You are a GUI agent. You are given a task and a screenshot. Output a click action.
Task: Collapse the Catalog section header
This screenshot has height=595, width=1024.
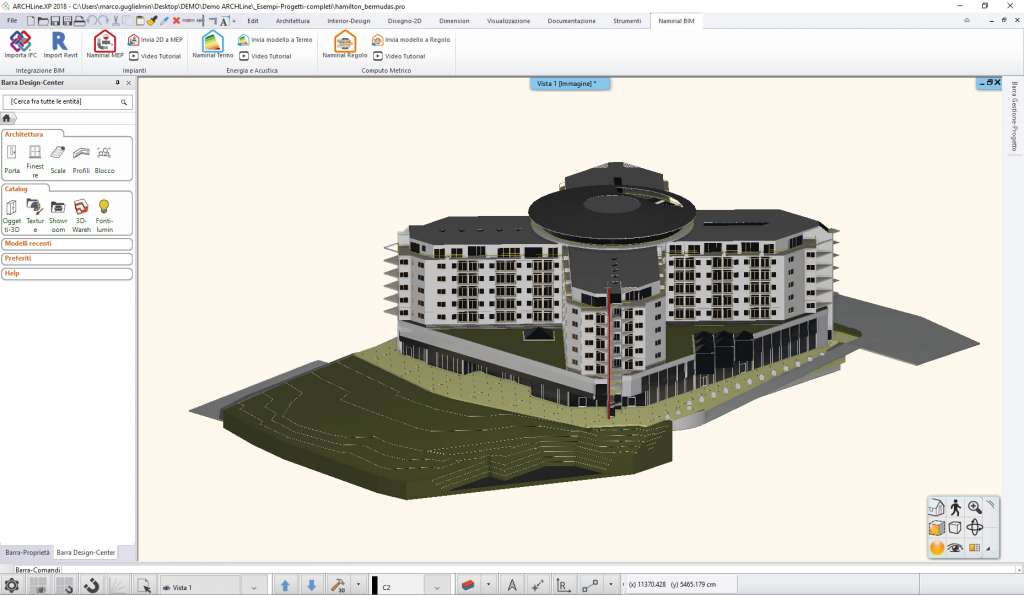tap(16, 189)
